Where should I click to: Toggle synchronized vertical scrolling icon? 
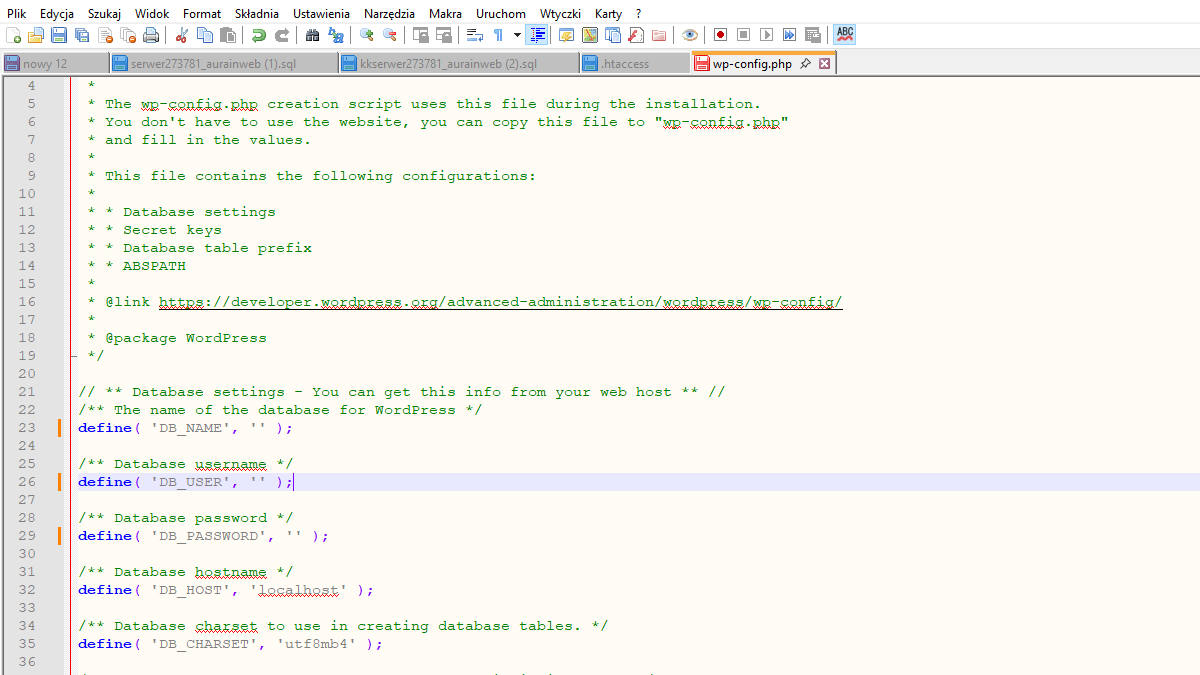coord(420,35)
